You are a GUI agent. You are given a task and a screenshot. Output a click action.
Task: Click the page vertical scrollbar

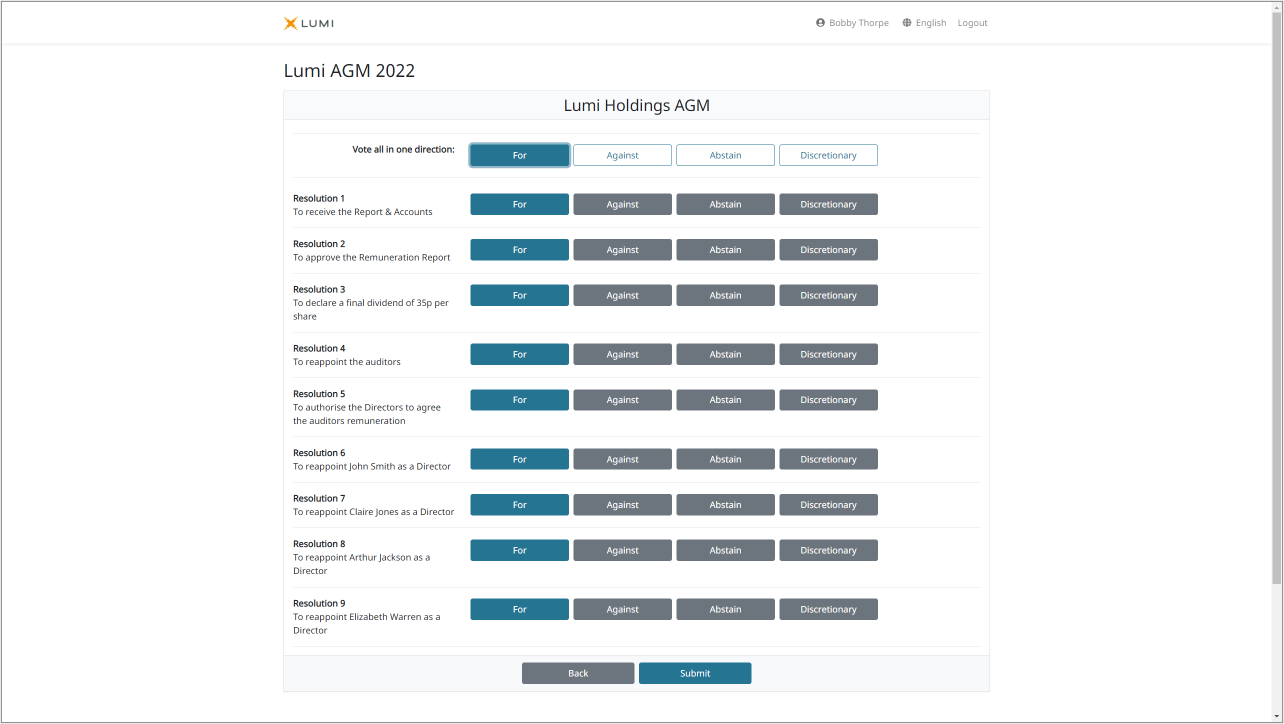point(1277,300)
